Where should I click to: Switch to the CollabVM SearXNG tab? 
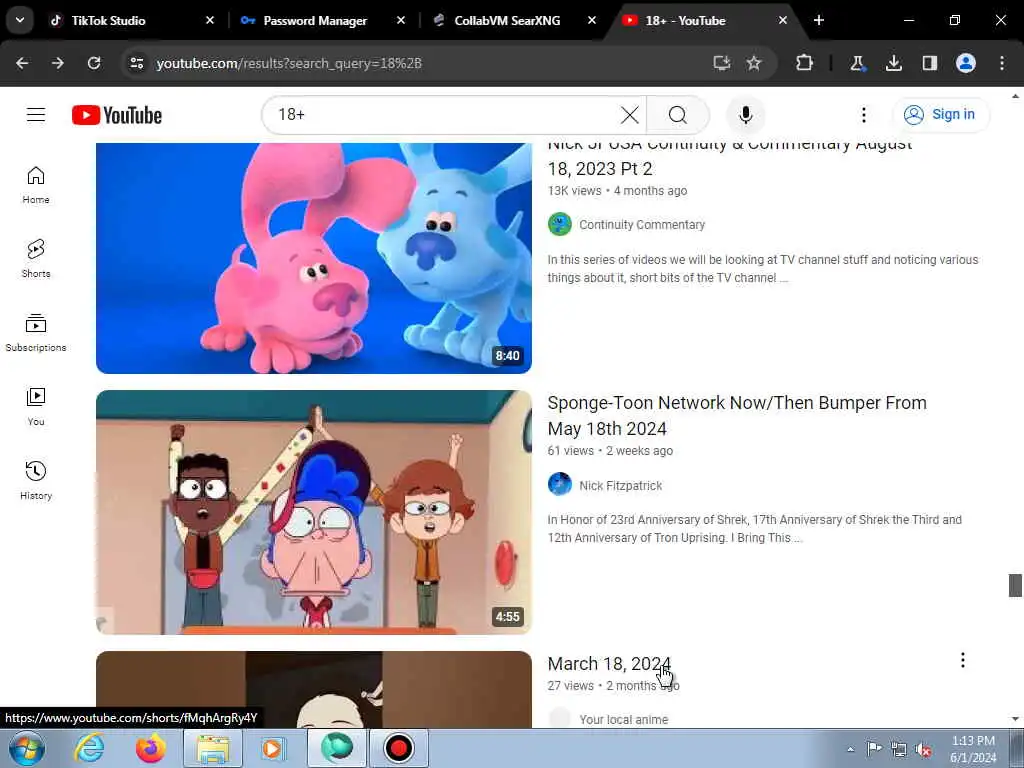[x=507, y=21]
